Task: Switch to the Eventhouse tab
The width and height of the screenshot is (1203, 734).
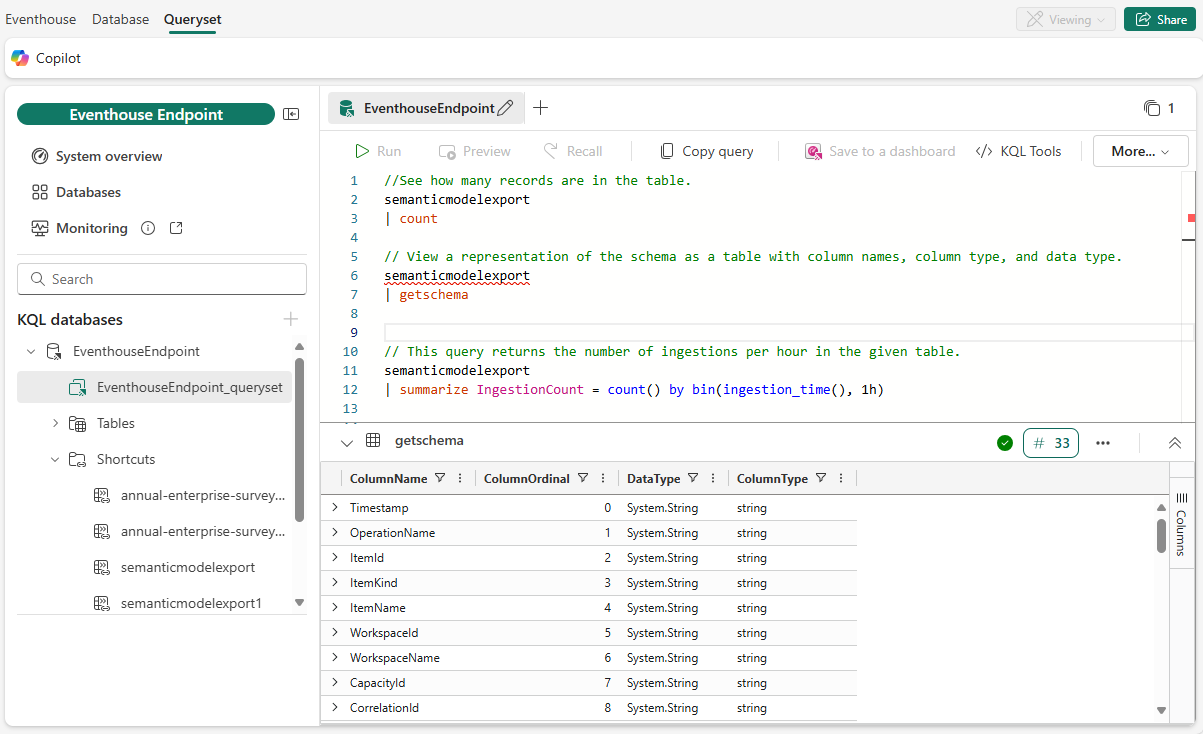Action: pyautogui.click(x=41, y=19)
